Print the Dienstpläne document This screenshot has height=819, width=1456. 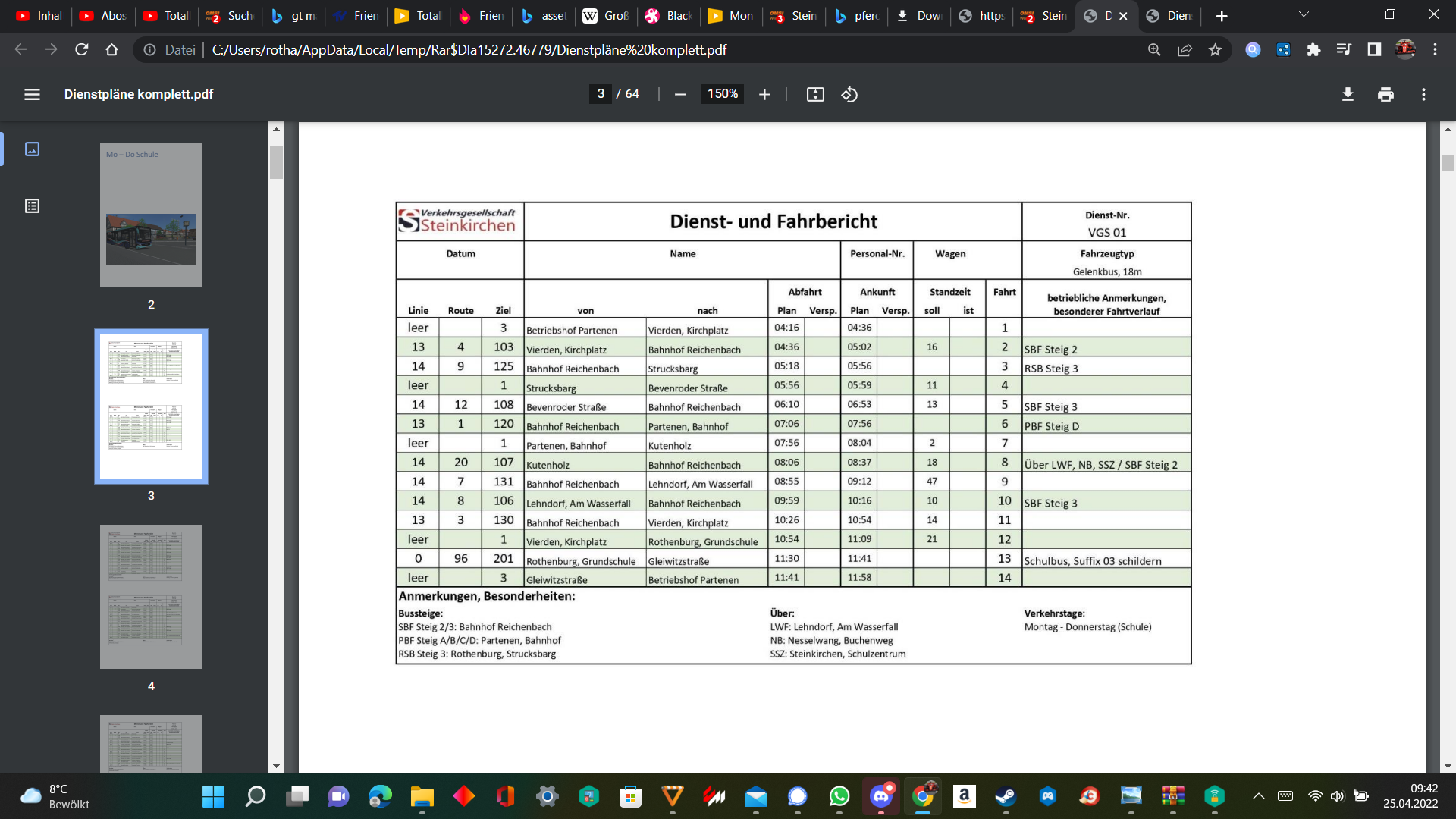(1385, 94)
